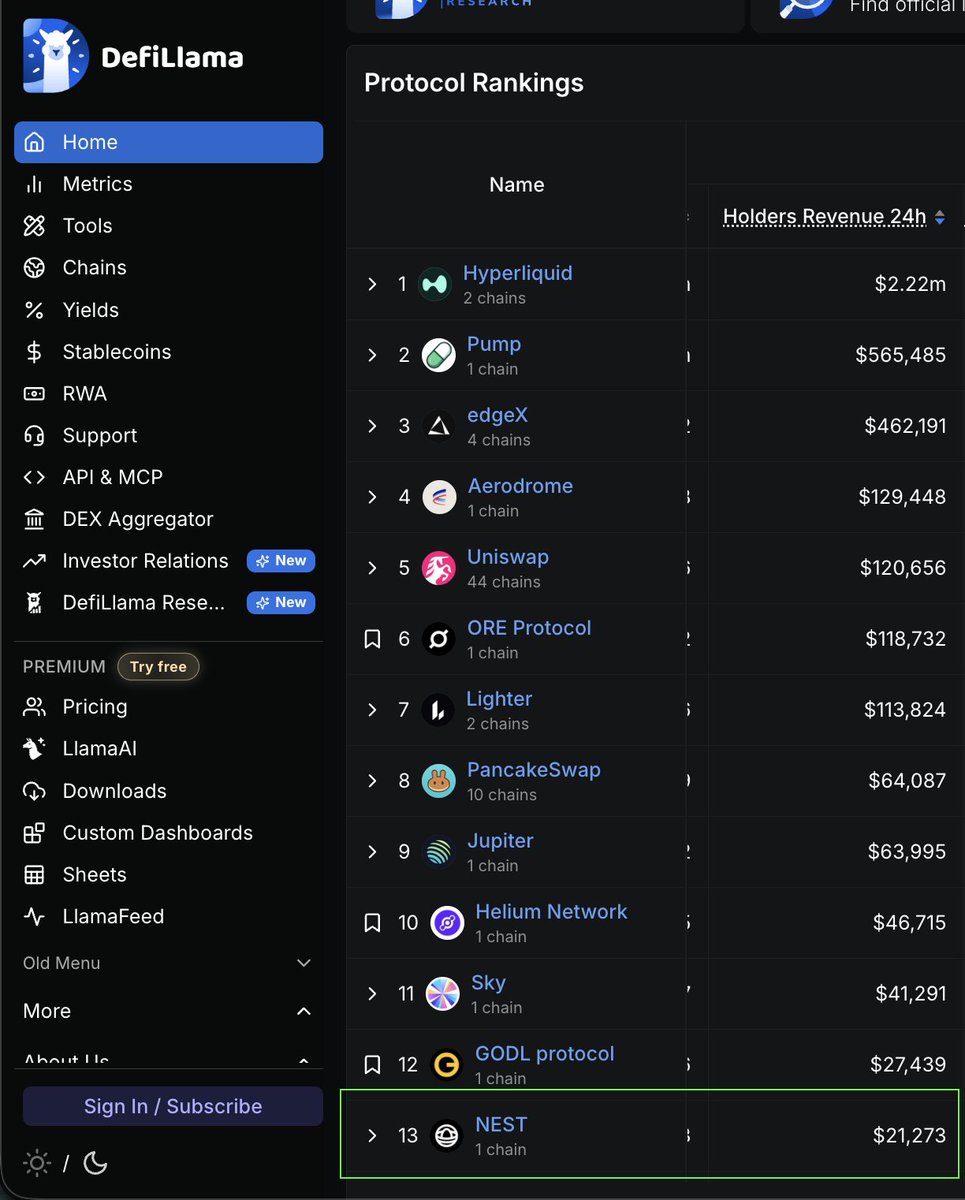Expand the Sky row

tap(372, 994)
